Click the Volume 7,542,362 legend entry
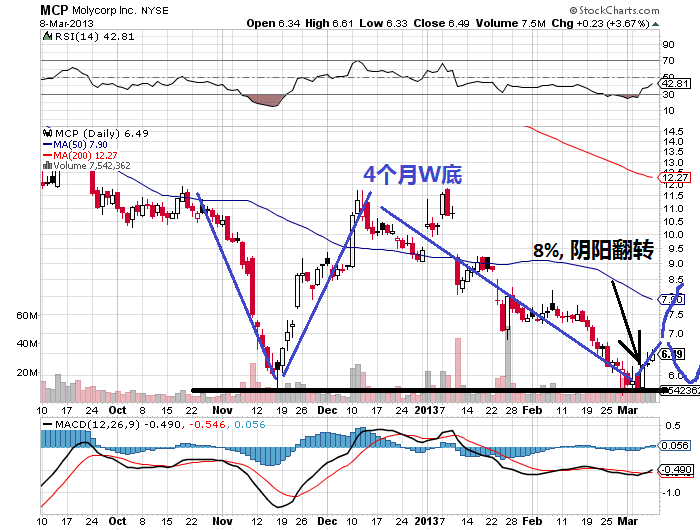 point(92,166)
